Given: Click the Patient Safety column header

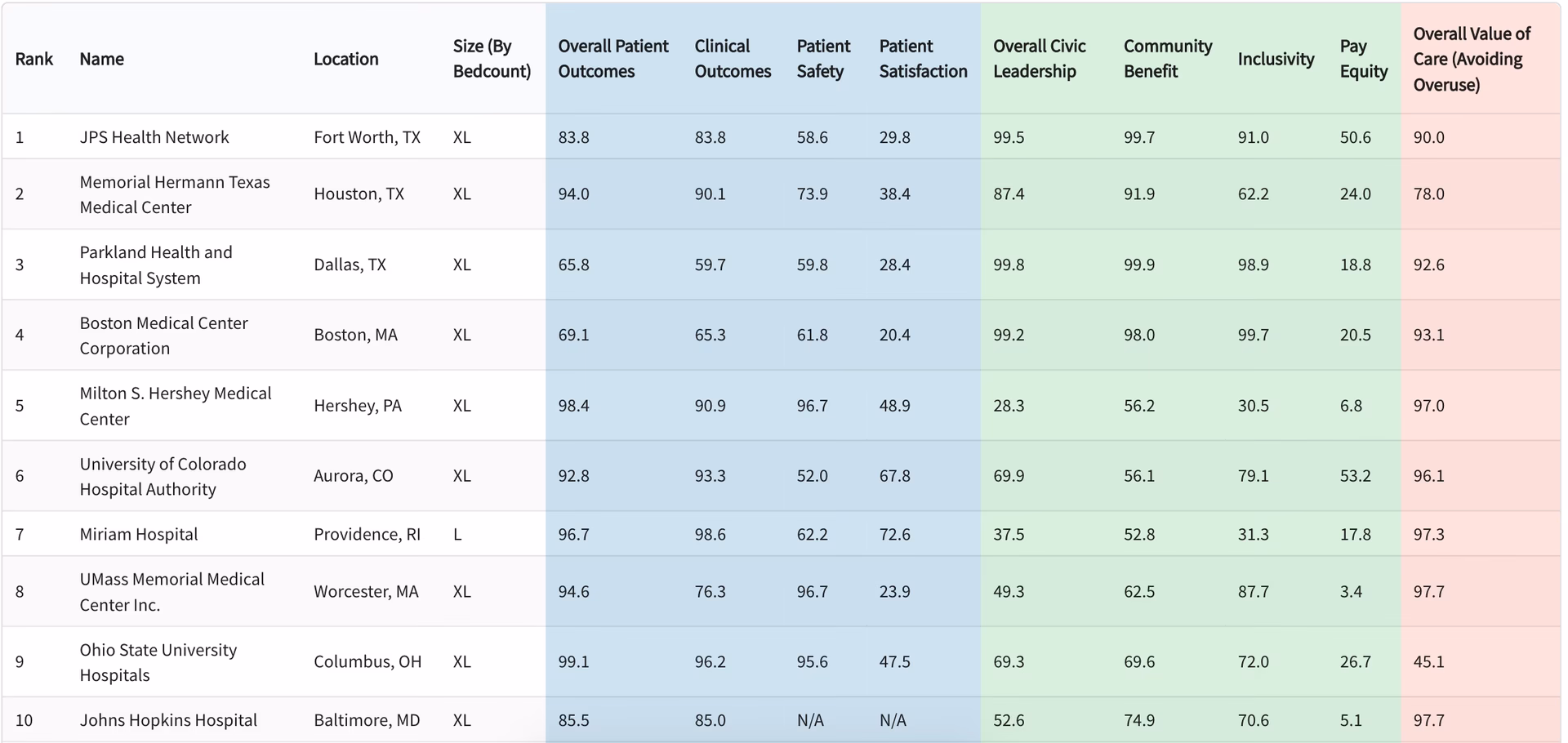Looking at the screenshot, I should 823,59.
